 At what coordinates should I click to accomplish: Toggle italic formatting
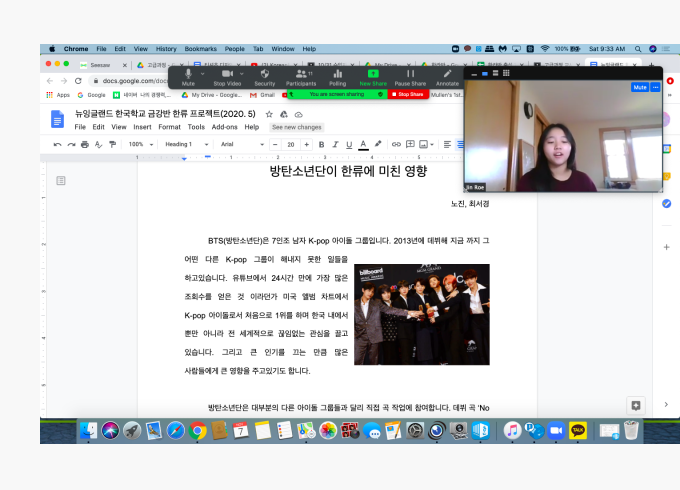[335, 144]
